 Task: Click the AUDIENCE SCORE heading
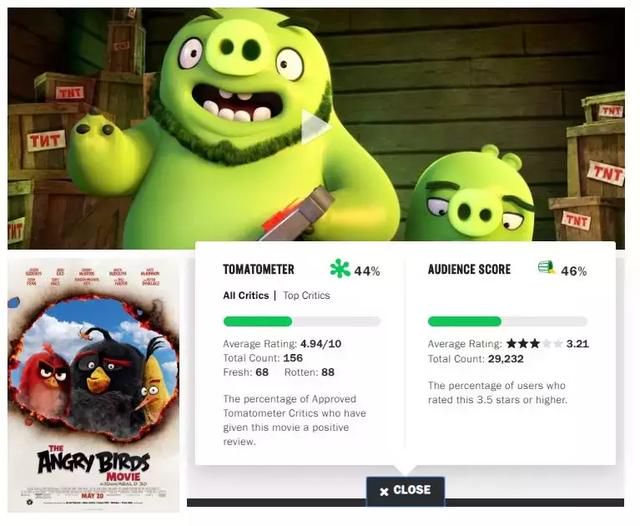[469, 269]
